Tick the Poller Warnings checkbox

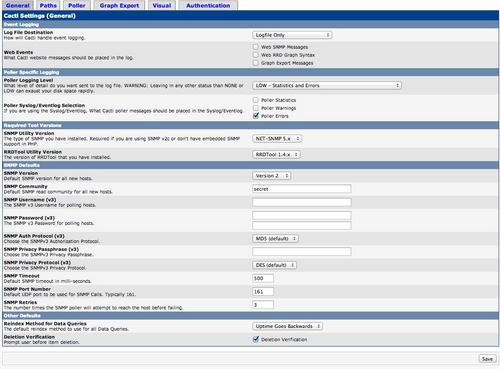(256, 108)
